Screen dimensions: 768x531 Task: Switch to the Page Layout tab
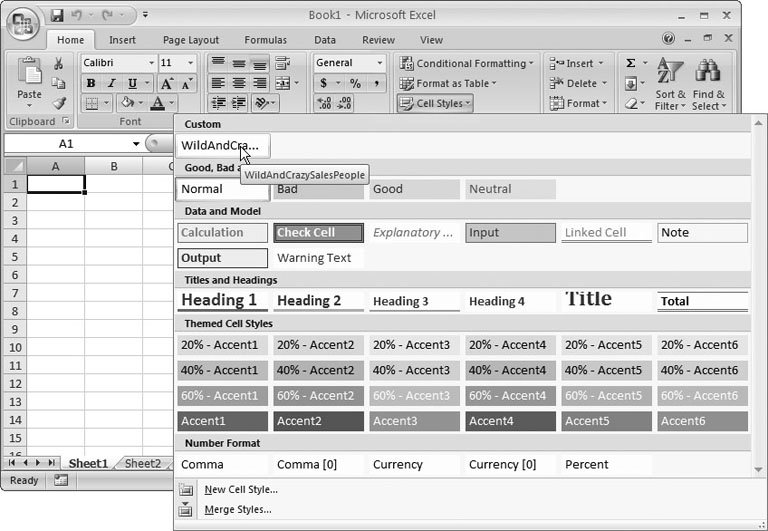tap(191, 40)
